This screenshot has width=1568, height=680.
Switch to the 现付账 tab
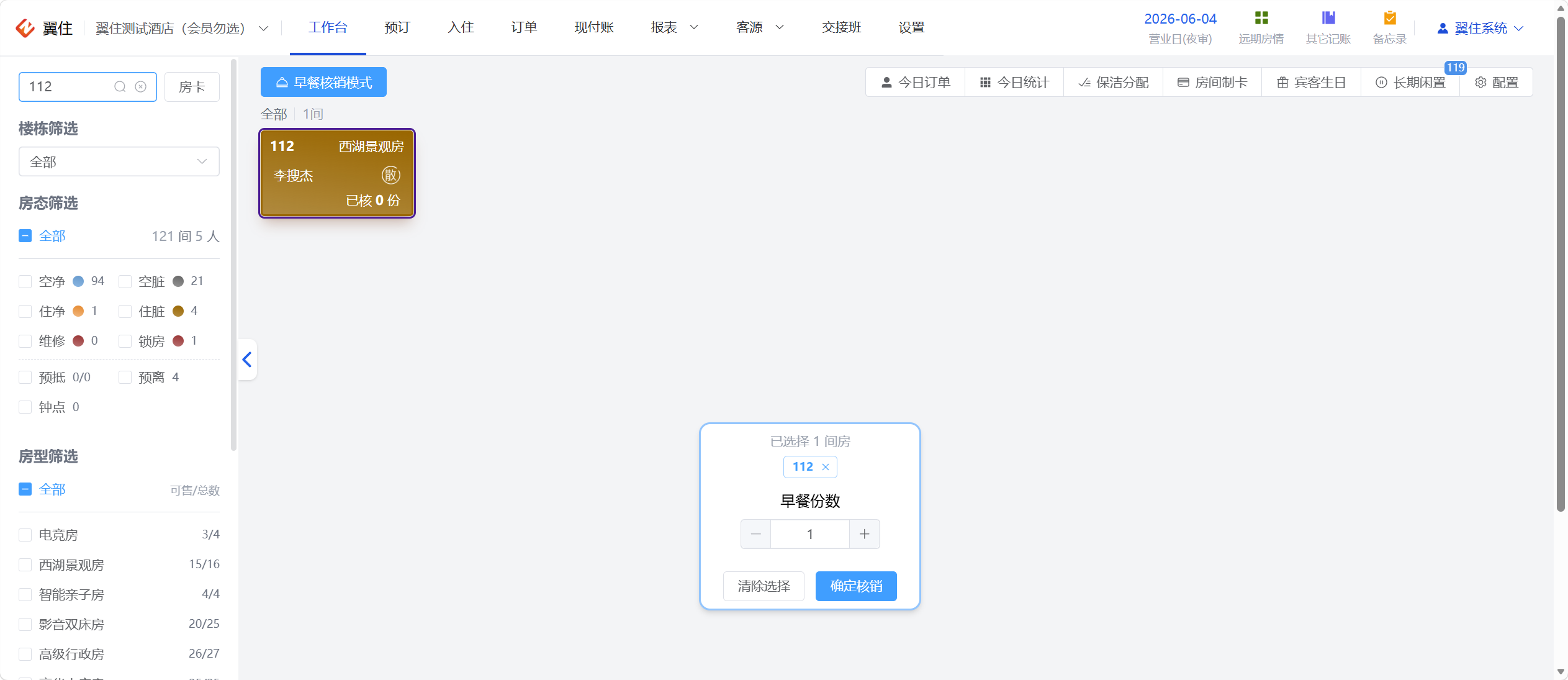[594, 27]
